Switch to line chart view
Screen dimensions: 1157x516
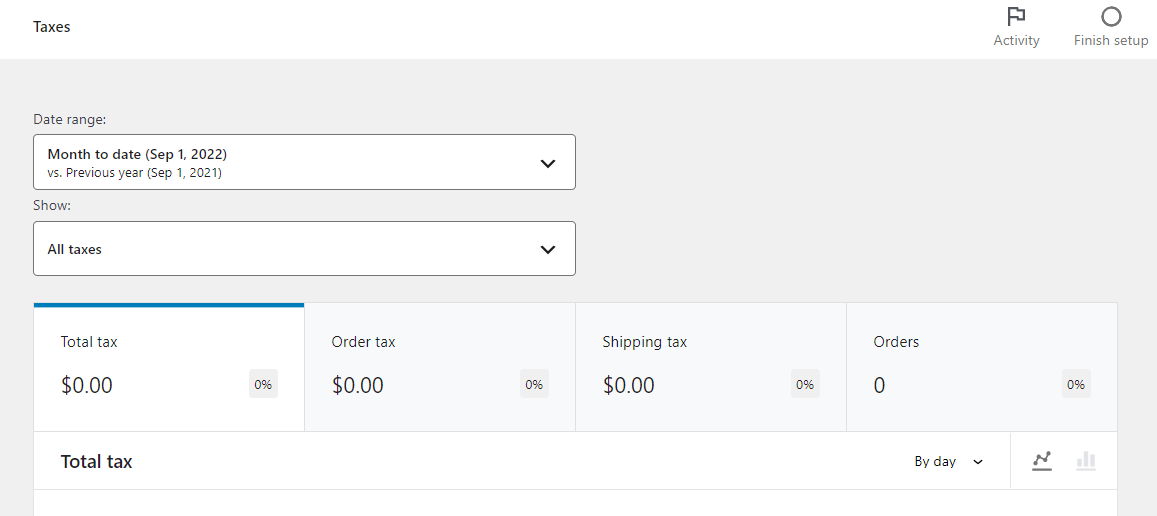tap(1042, 461)
